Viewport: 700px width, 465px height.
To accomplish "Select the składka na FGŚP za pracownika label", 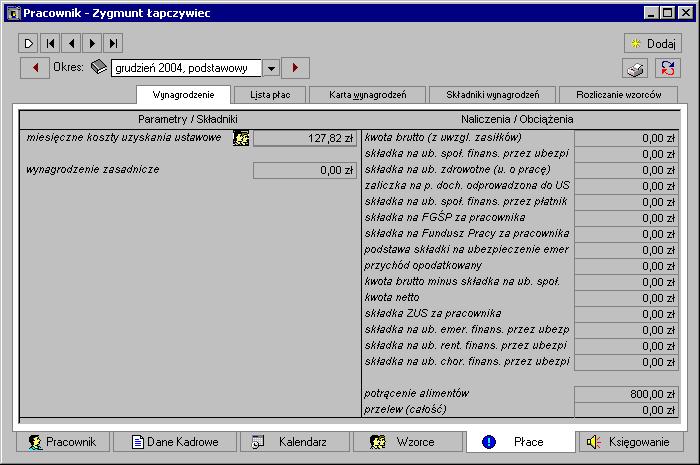I will (445, 217).
